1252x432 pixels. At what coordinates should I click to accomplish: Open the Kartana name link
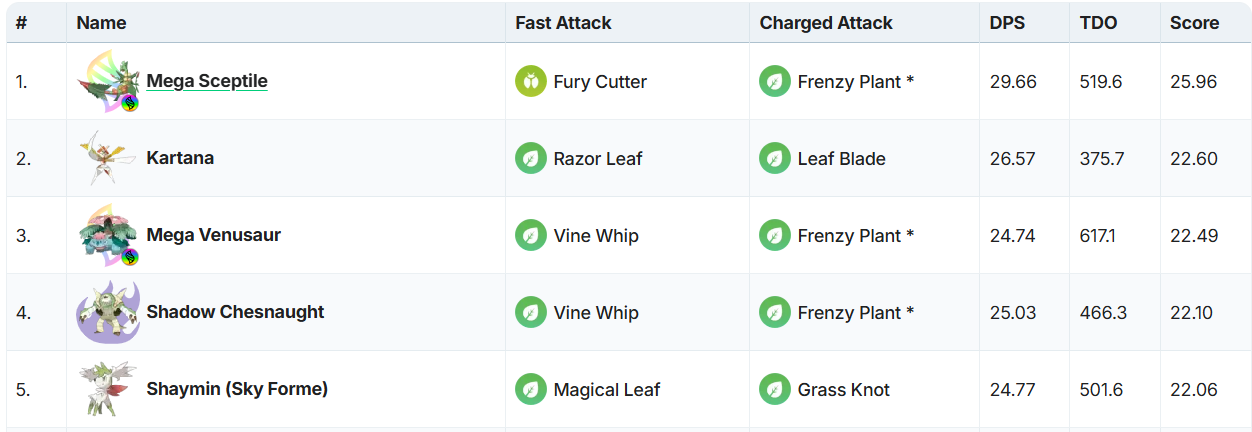[180, 158]
